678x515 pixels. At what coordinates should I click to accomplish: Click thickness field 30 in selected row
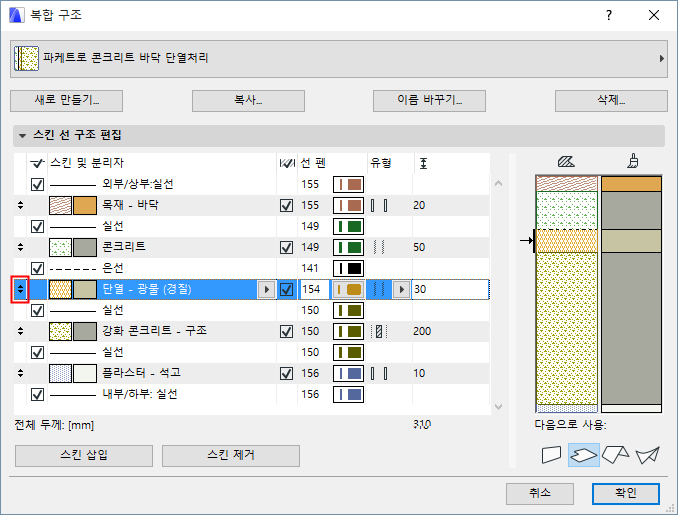click(x=450, y=289)
